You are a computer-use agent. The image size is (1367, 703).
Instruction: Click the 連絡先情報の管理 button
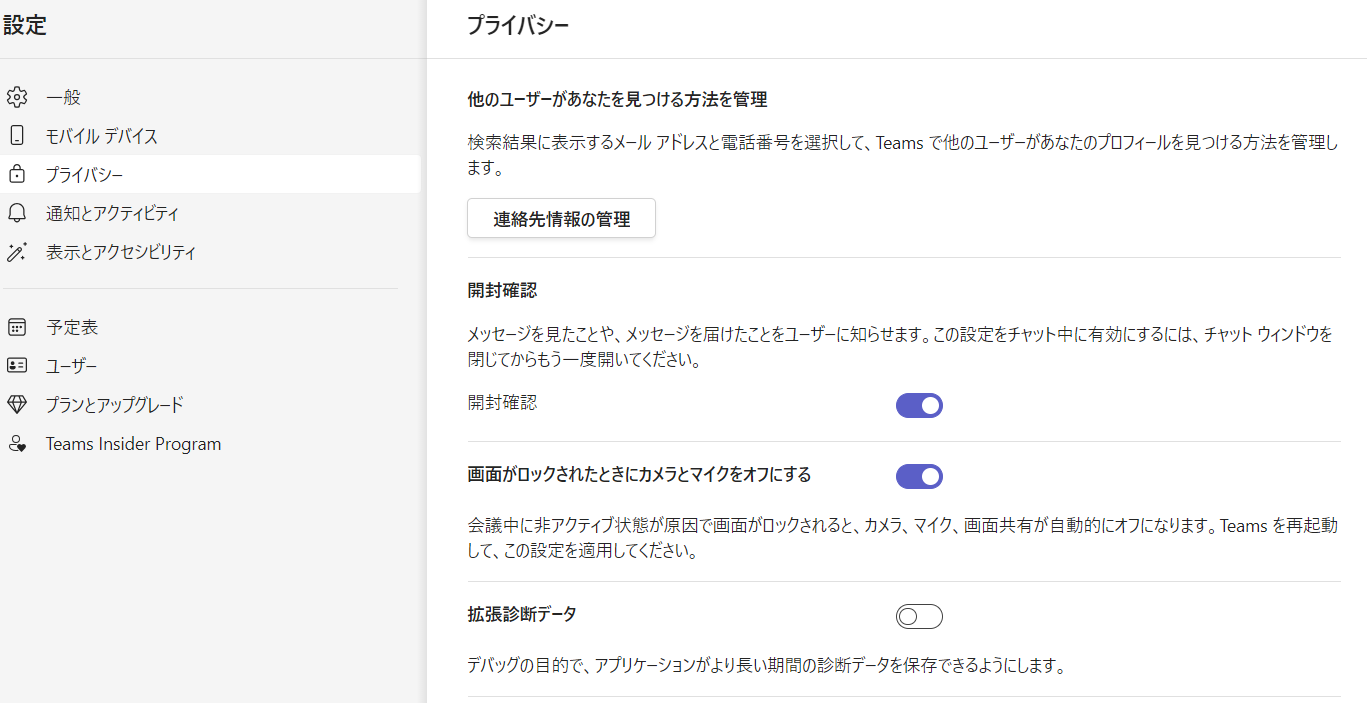coord(561,219)
